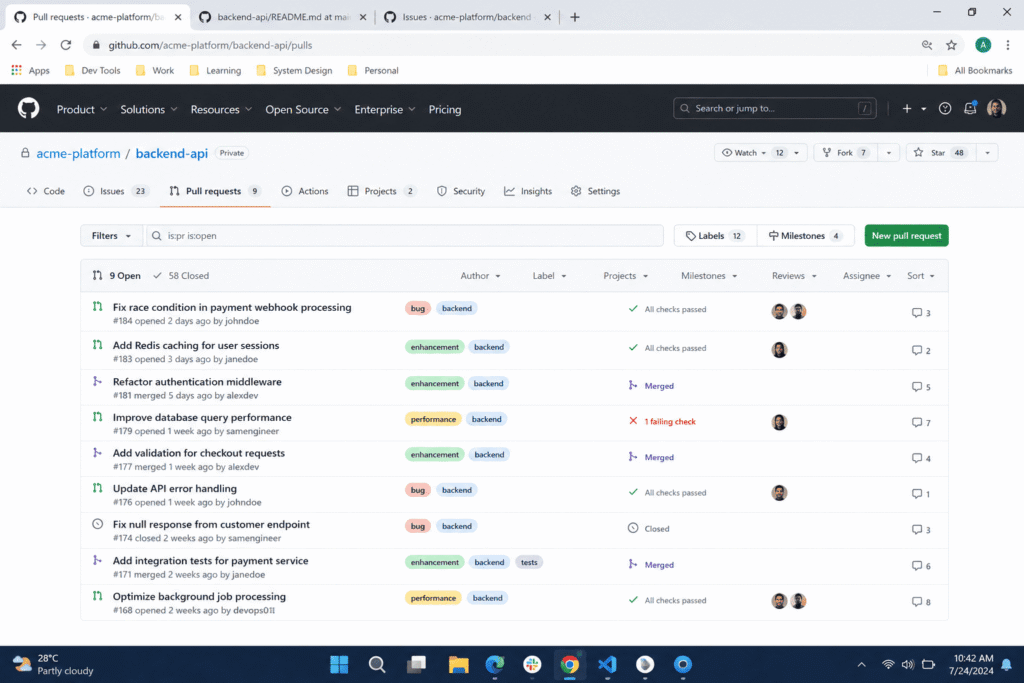Open the taskbar search icon
The width and height of the screenshot is (1024, 683).
(x=377, y=665)
